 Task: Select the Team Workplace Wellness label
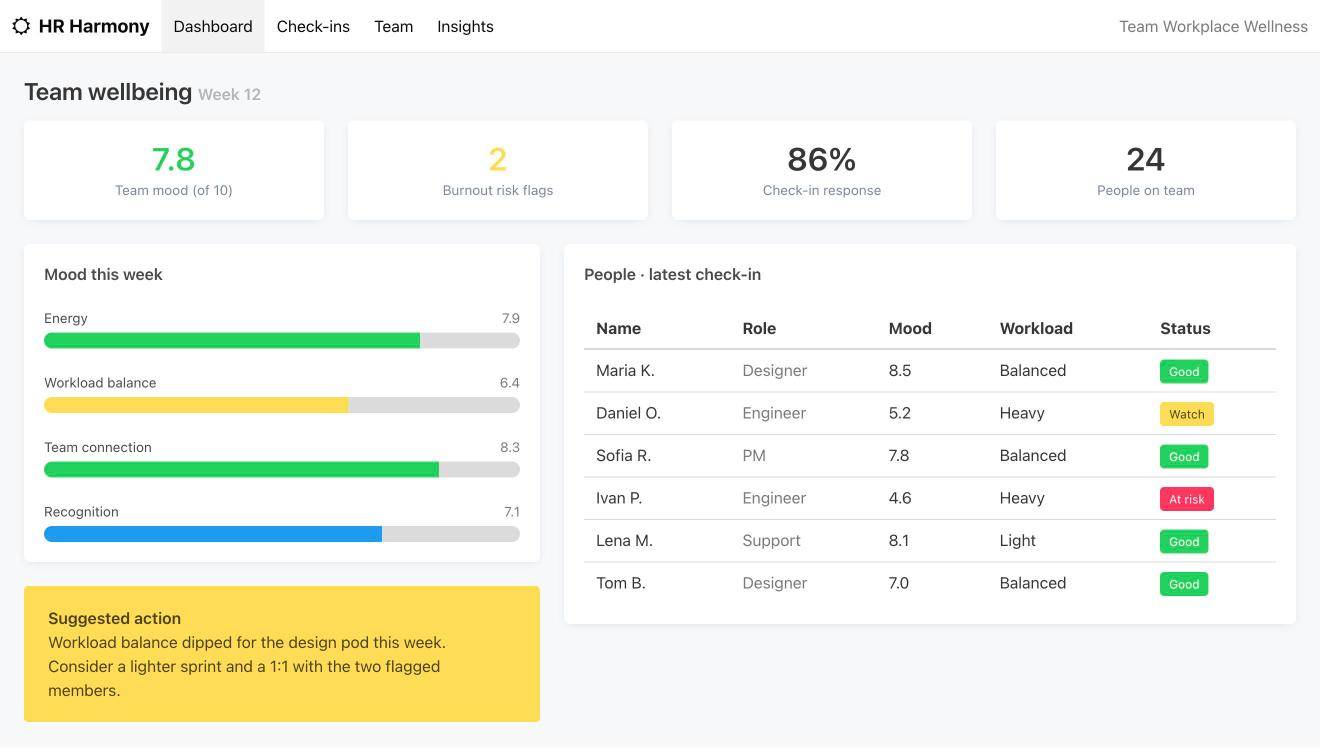click(x=1213, y=27)
